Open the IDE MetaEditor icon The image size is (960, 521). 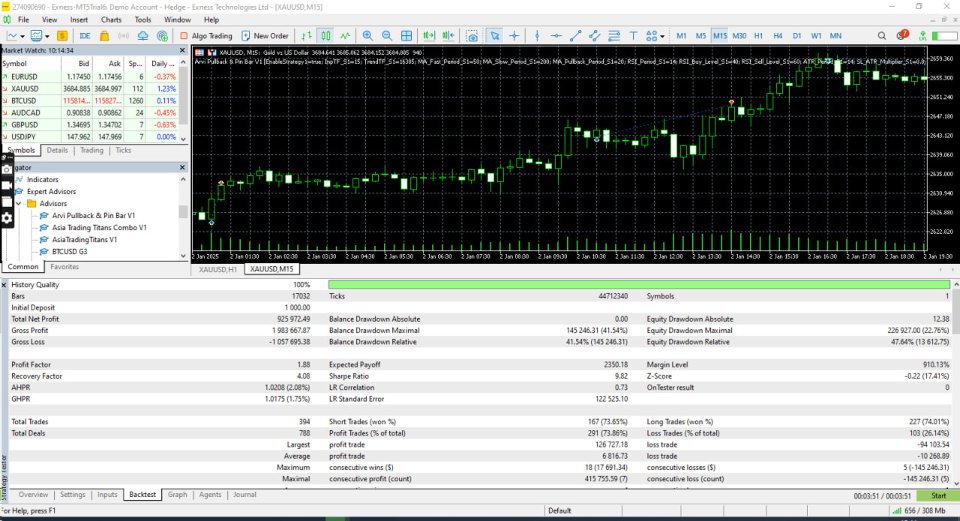point(85,36)
